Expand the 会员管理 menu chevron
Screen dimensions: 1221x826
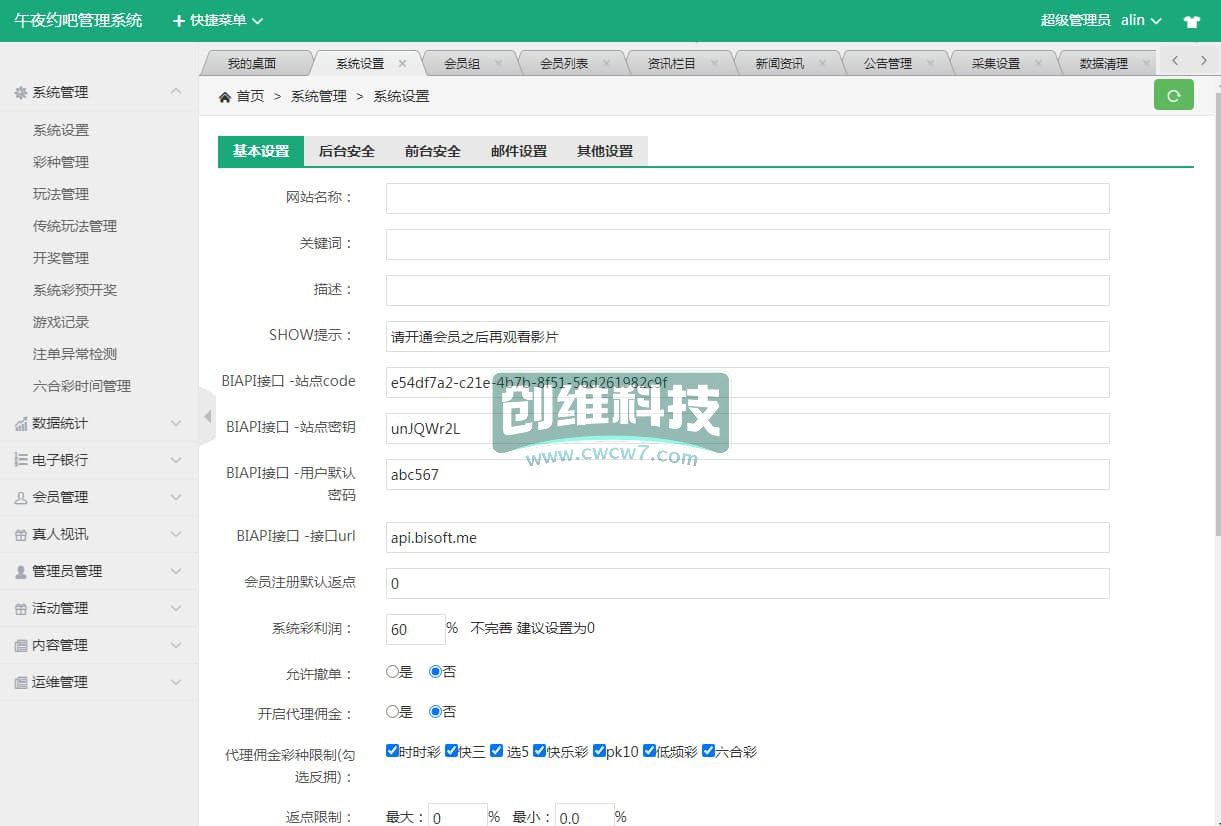176,497
